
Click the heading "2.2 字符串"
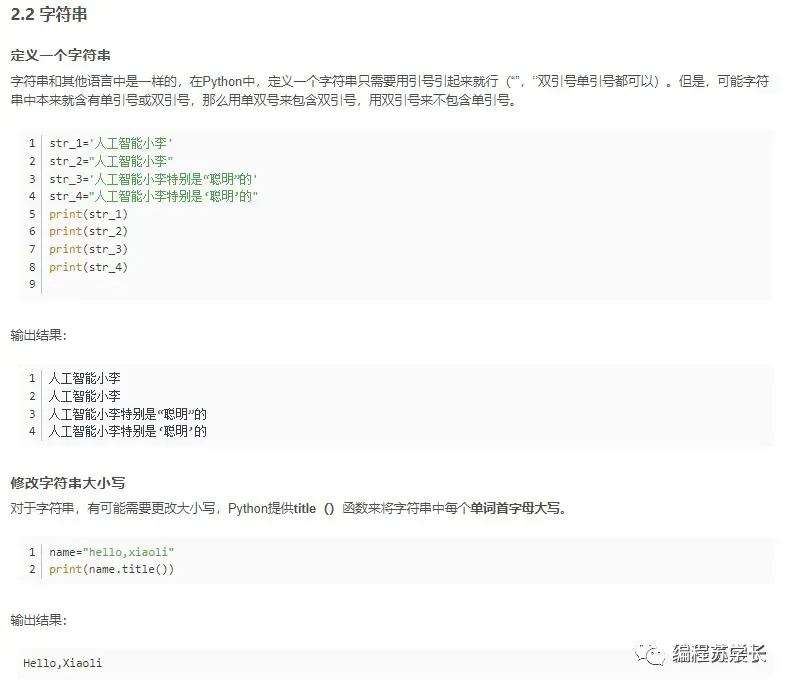(49, 14)
